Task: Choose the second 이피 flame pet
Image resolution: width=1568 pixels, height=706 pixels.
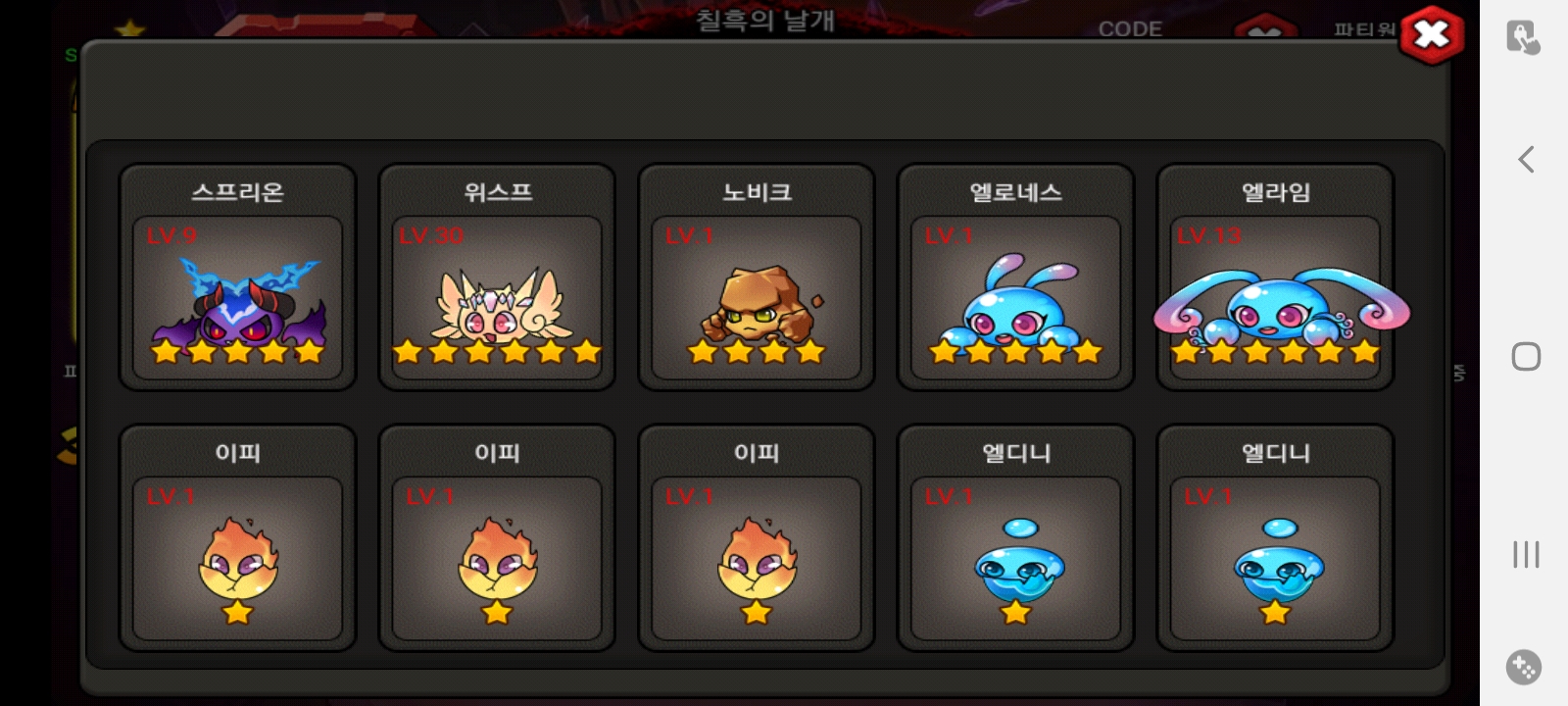Action: (497, 537)
